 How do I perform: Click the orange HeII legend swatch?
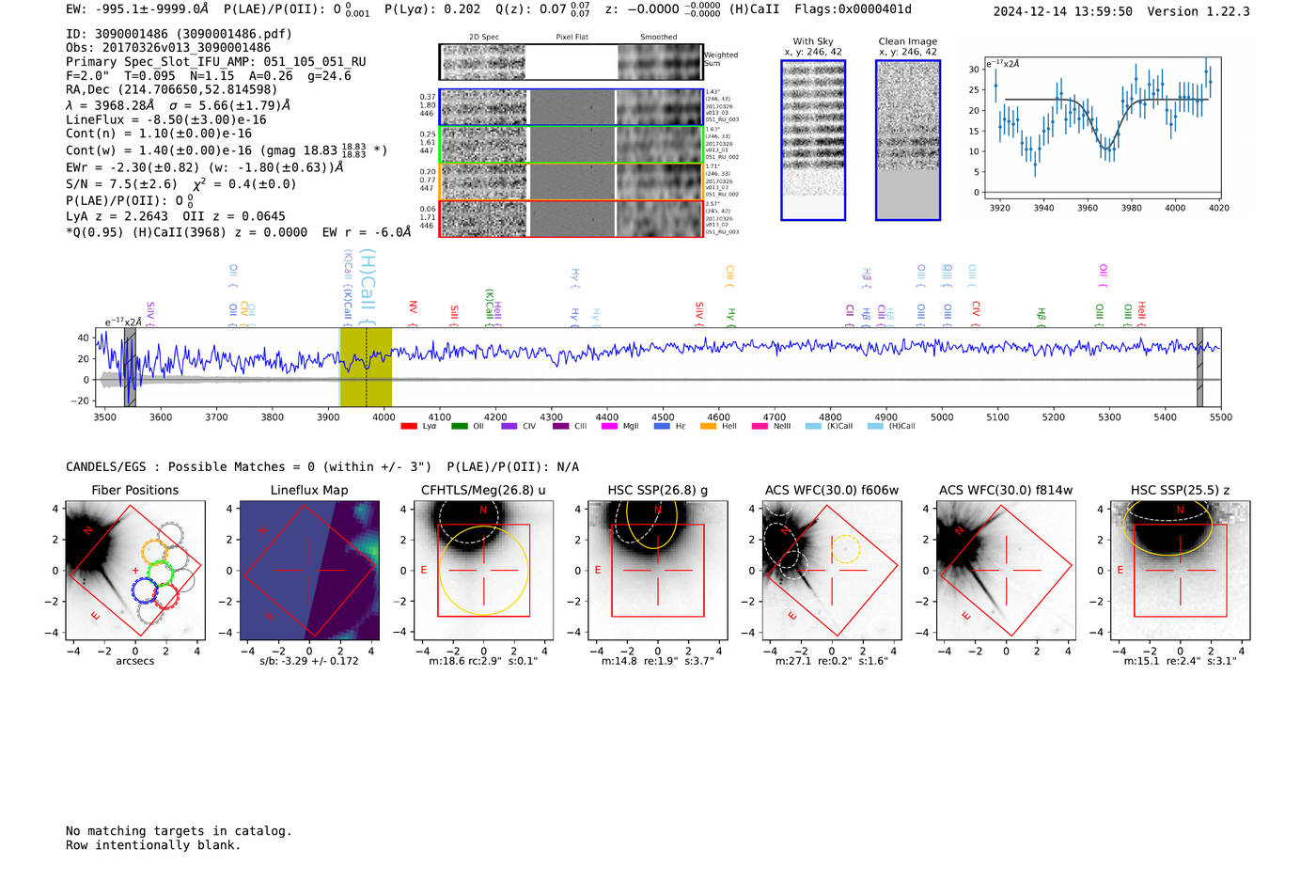coord(708,426)
